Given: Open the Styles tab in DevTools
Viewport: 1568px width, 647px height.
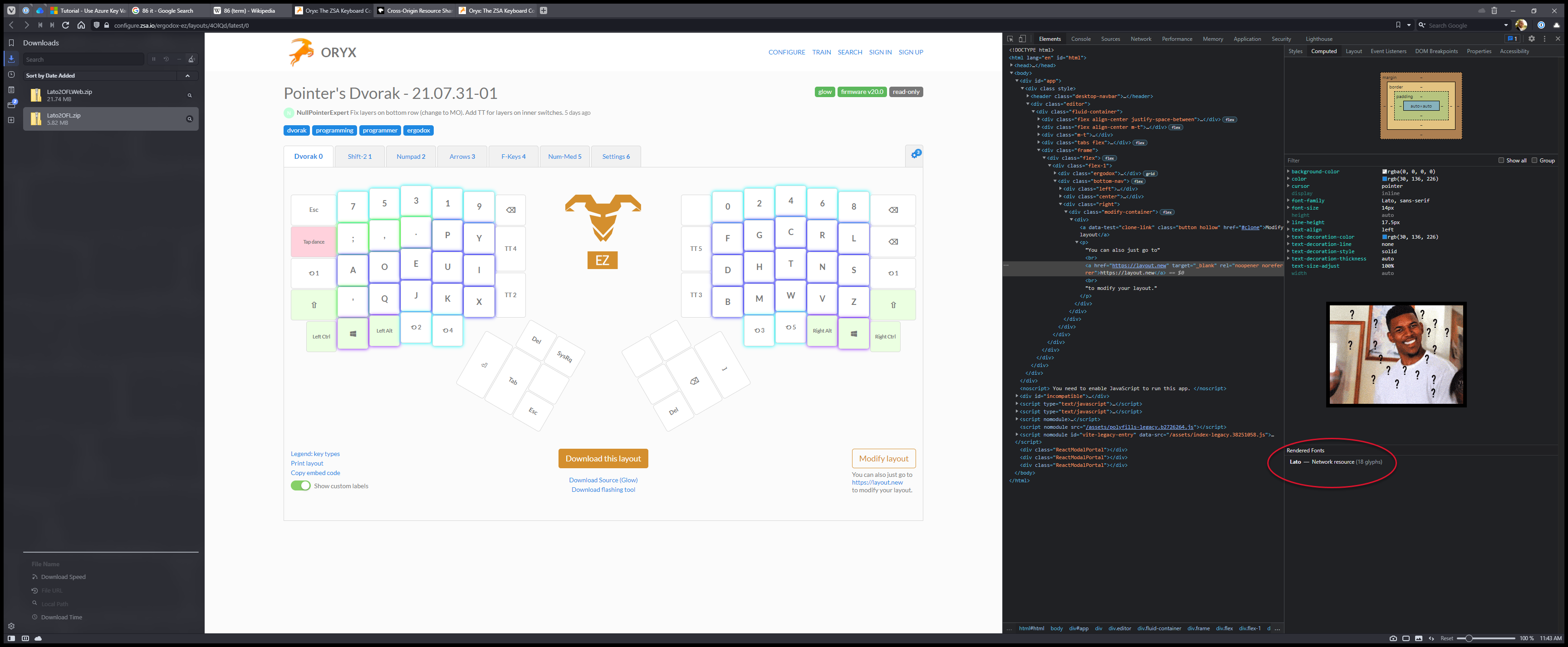Looking at the screenshot, I should click(1295, 51).
